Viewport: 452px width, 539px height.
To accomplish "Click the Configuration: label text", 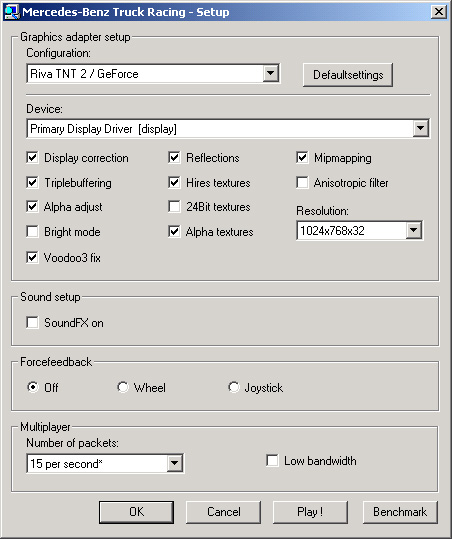I will click(x=59, y=53).
